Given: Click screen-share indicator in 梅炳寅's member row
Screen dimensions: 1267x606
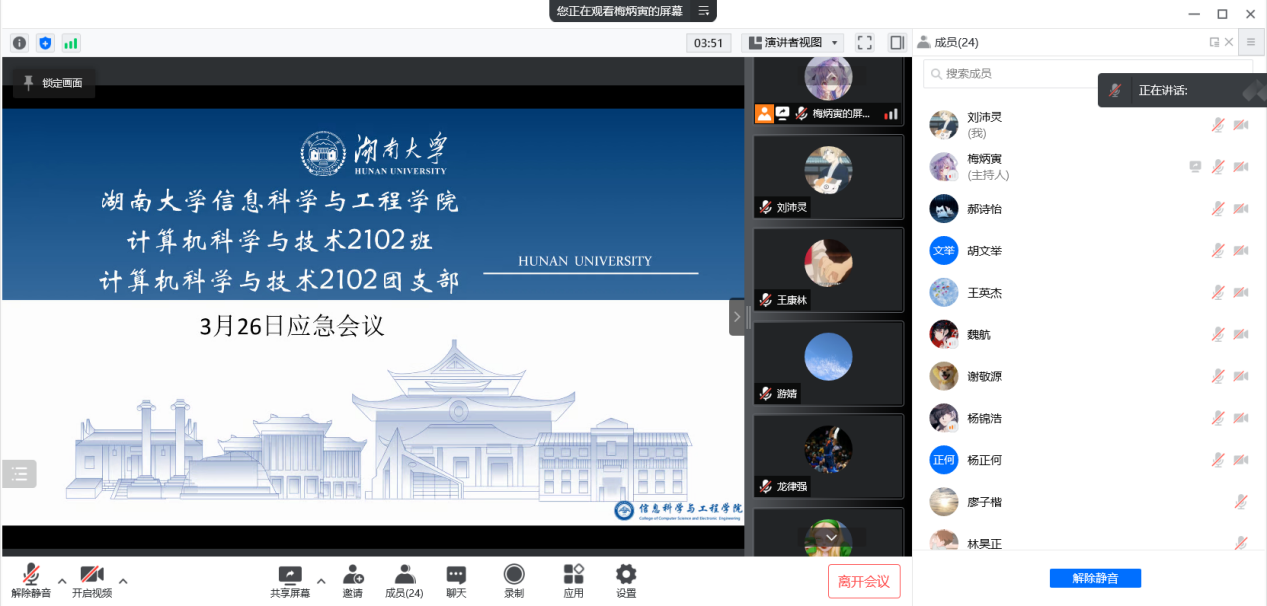Looking at the screenshot, I should tap(1195, 166).
